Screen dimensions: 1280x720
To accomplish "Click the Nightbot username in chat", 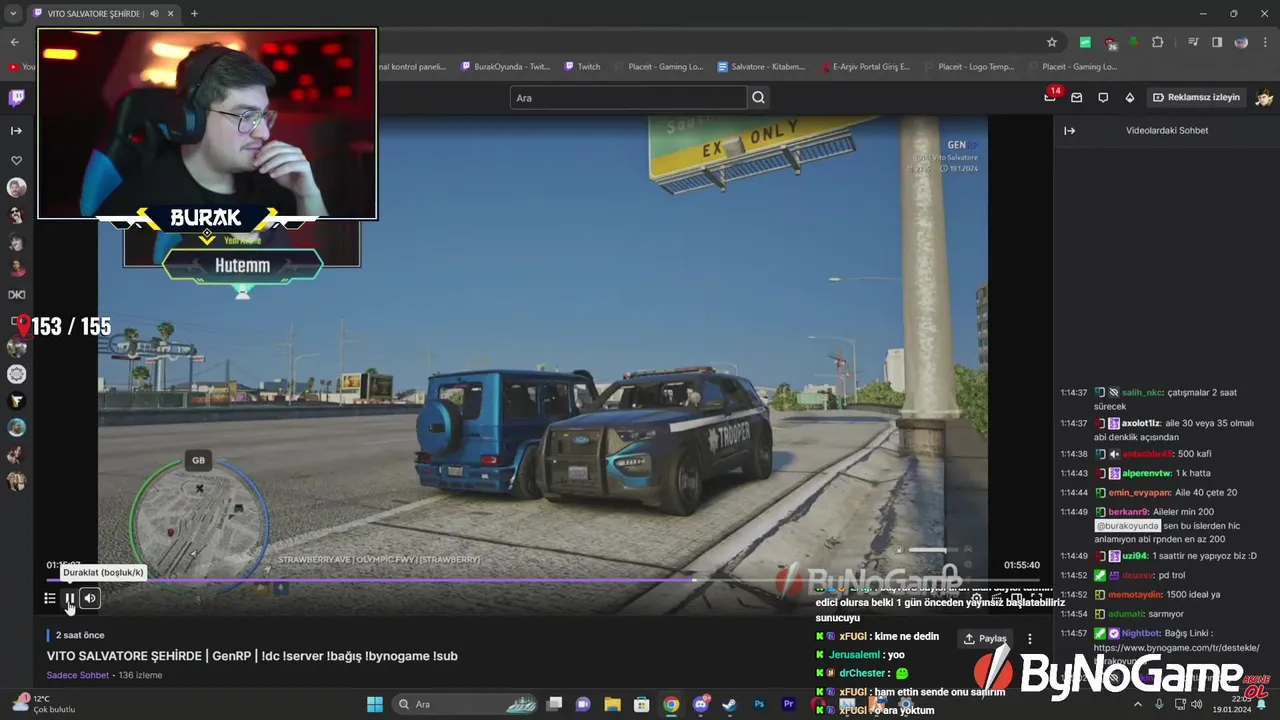I will (1142, 633).
